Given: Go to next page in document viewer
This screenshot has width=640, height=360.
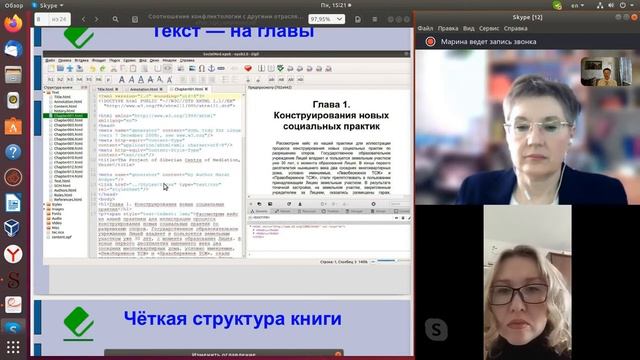Looking at the screenshot, I should [97, 19].
